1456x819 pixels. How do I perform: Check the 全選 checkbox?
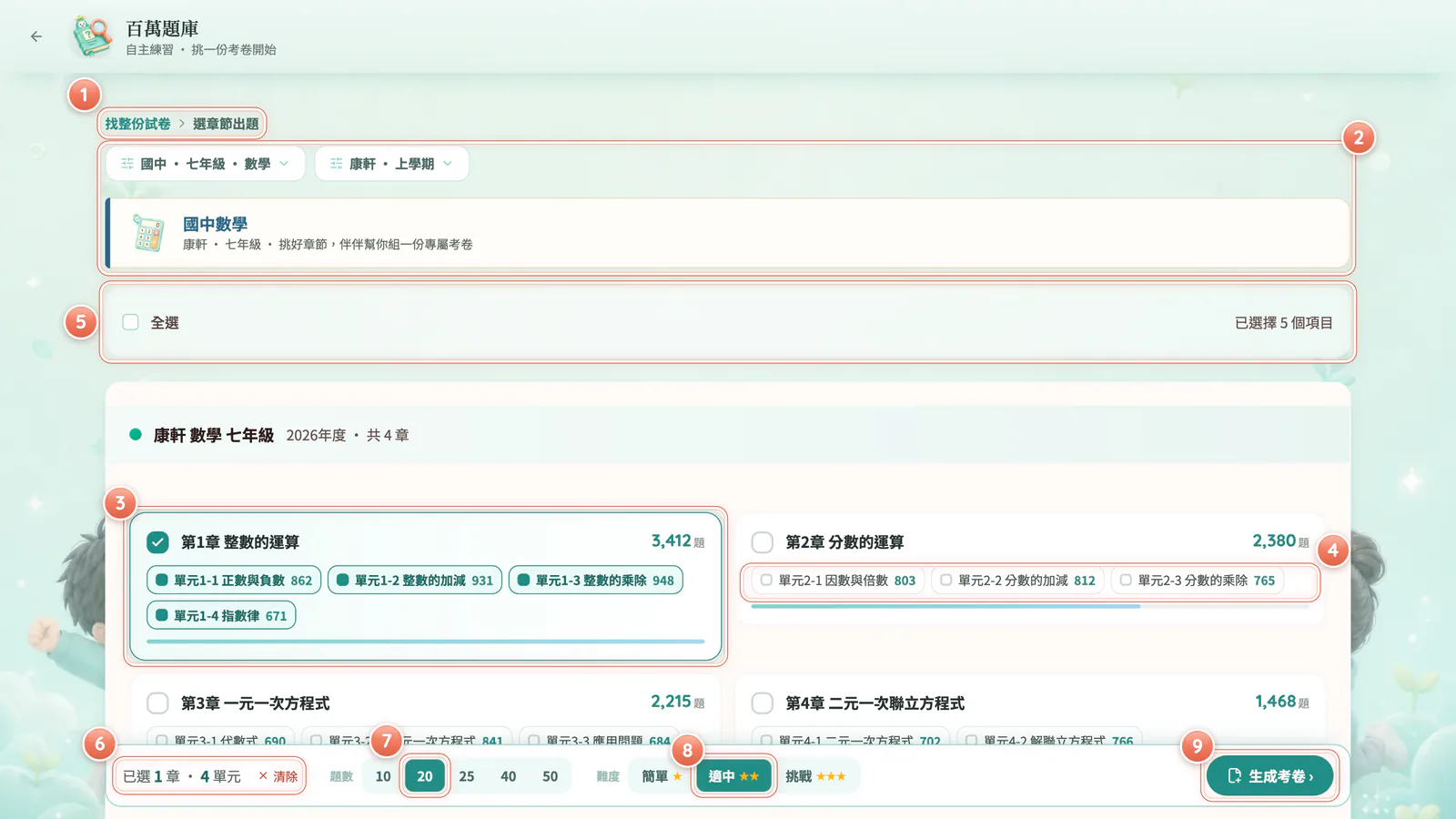[131, 322]
